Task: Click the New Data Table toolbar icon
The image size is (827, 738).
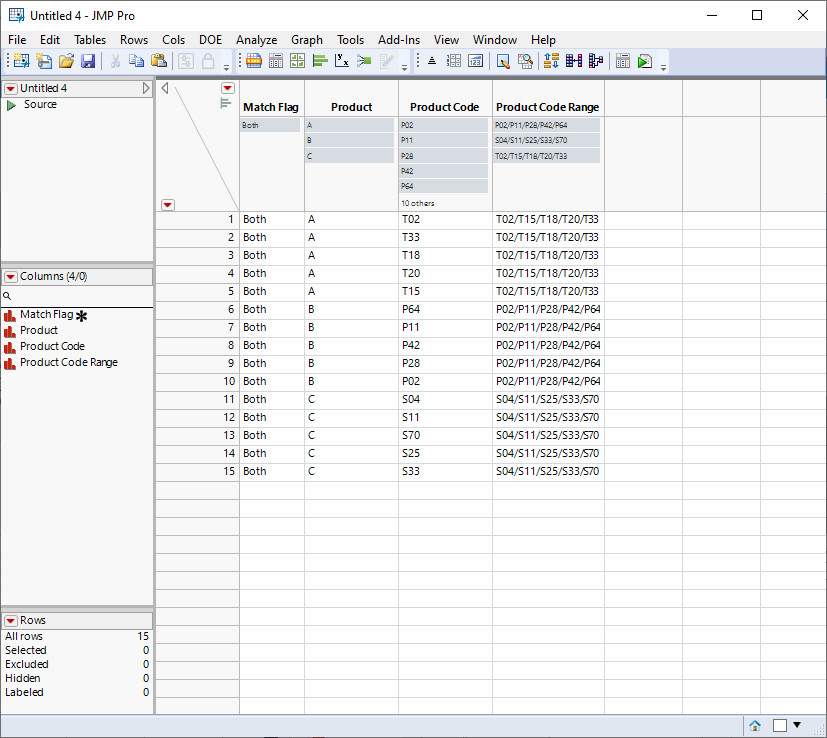Action: (20, 61)
